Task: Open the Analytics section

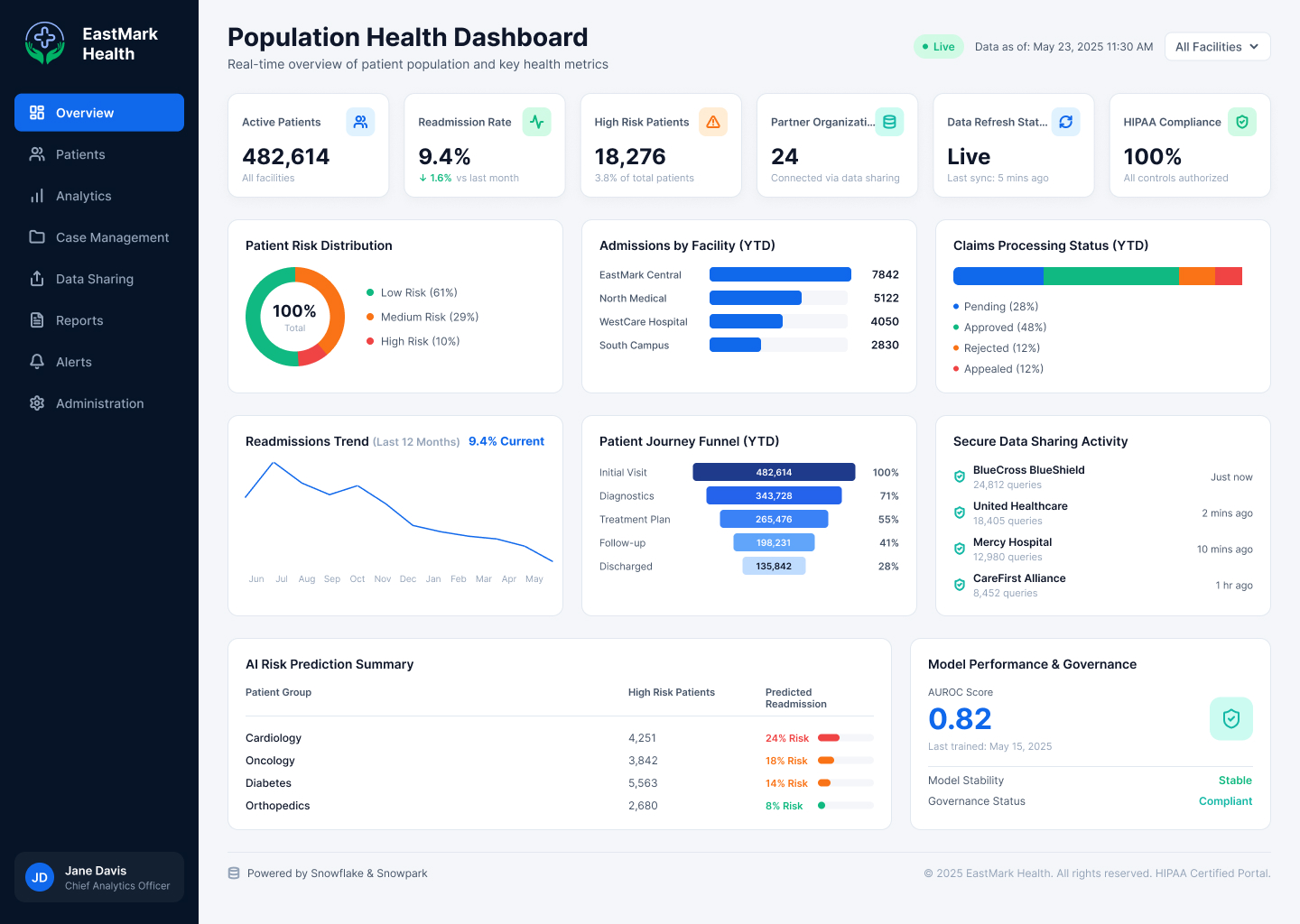Action: [99, 196]
